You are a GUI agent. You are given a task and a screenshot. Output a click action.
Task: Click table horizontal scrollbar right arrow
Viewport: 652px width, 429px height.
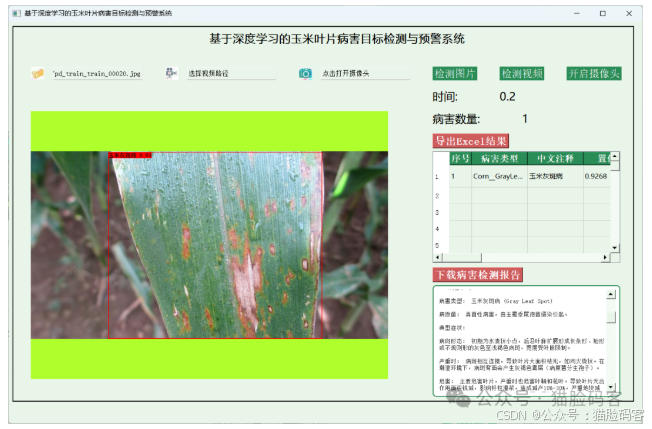click(605, 258)
